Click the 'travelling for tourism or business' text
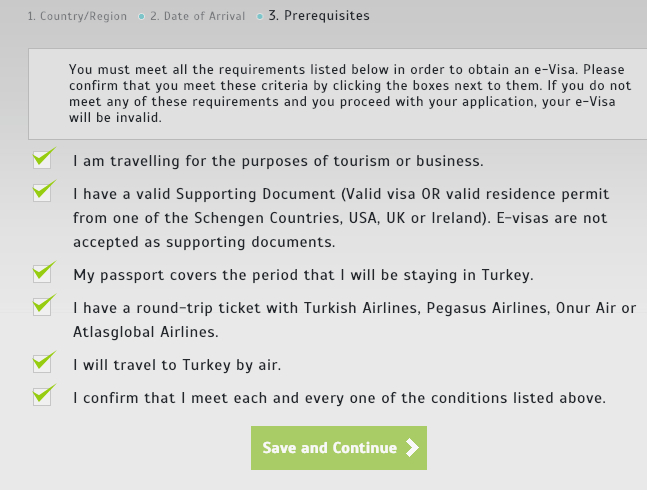This screenshot has width=647, height=490. pos(278,161)
